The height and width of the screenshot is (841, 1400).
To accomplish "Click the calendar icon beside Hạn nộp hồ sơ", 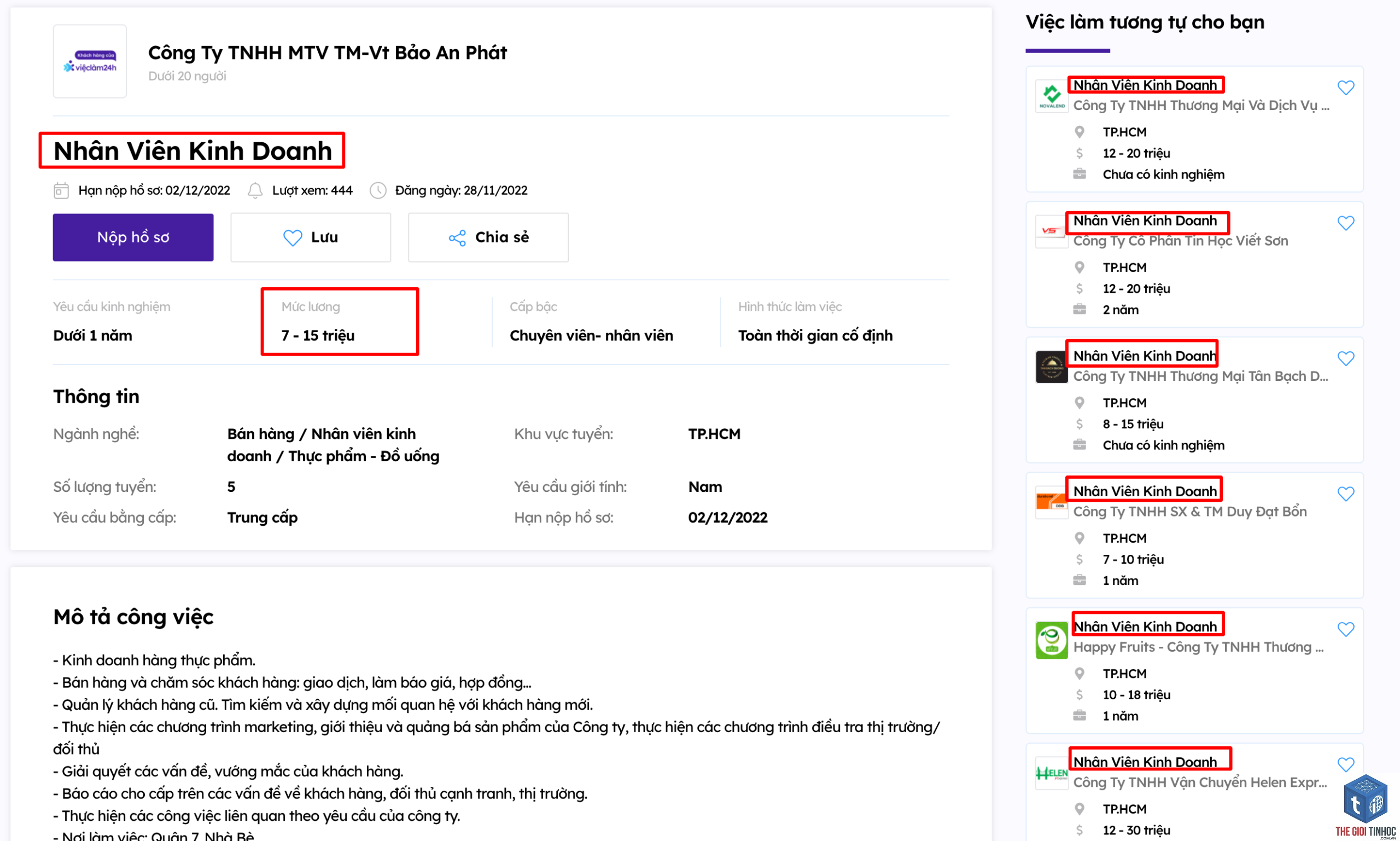I will tap(61, 190).
